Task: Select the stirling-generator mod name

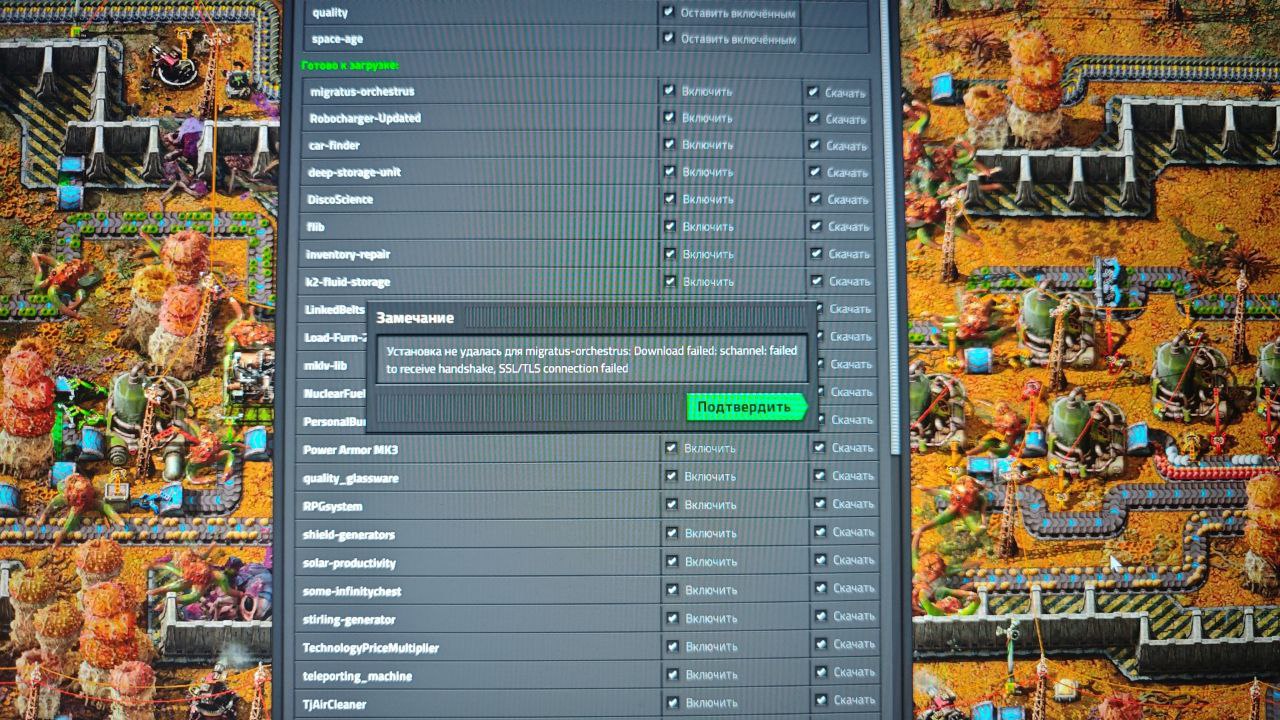Action: [349, 620]
